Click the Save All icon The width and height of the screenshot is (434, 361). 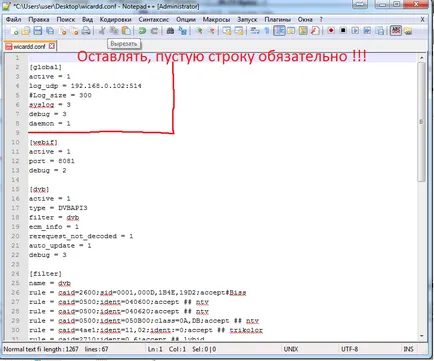click(x=50, y=31)
